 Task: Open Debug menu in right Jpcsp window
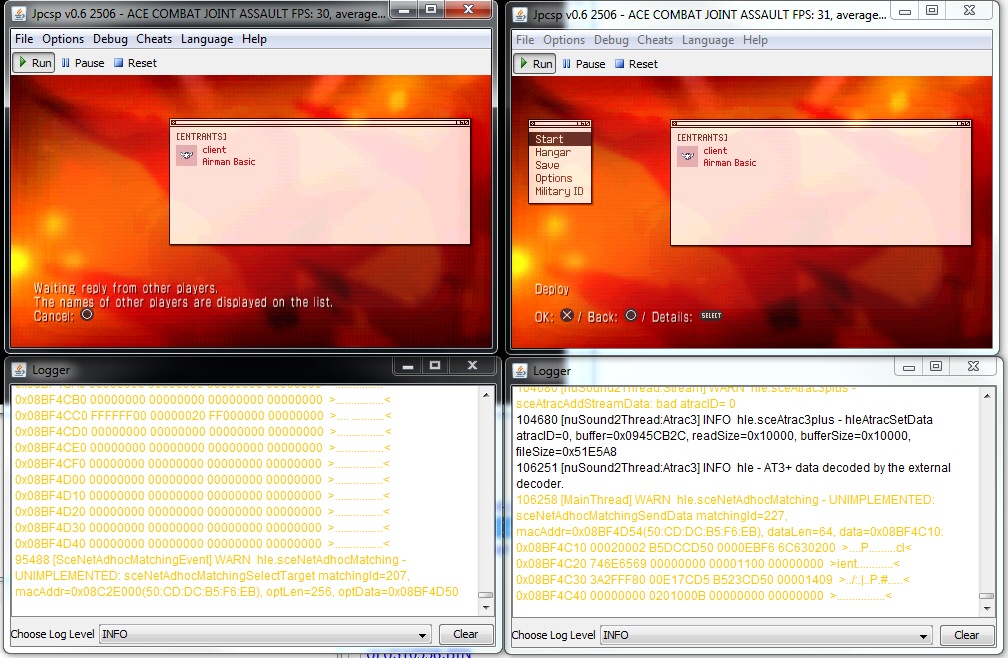611,40
